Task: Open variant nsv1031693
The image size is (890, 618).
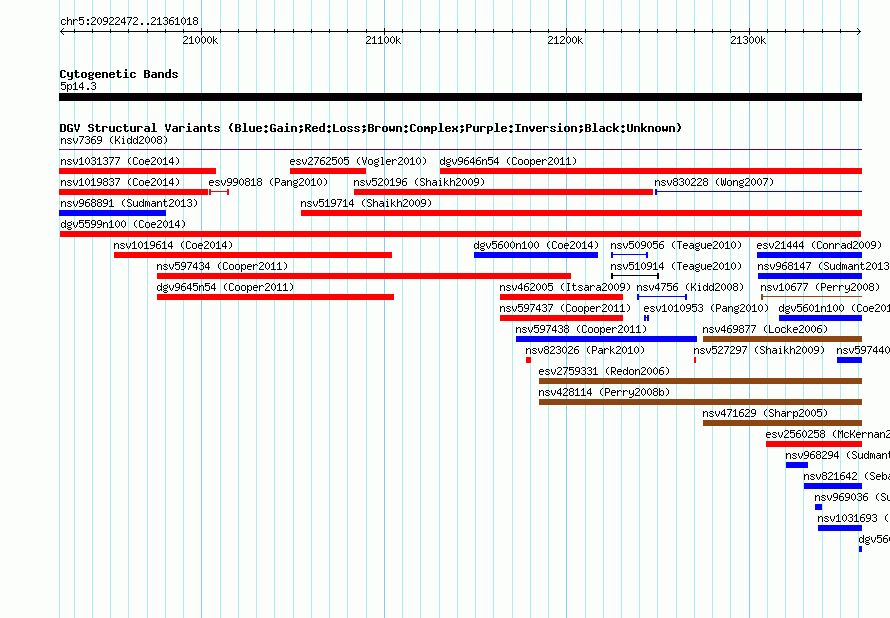Action: 853,518
